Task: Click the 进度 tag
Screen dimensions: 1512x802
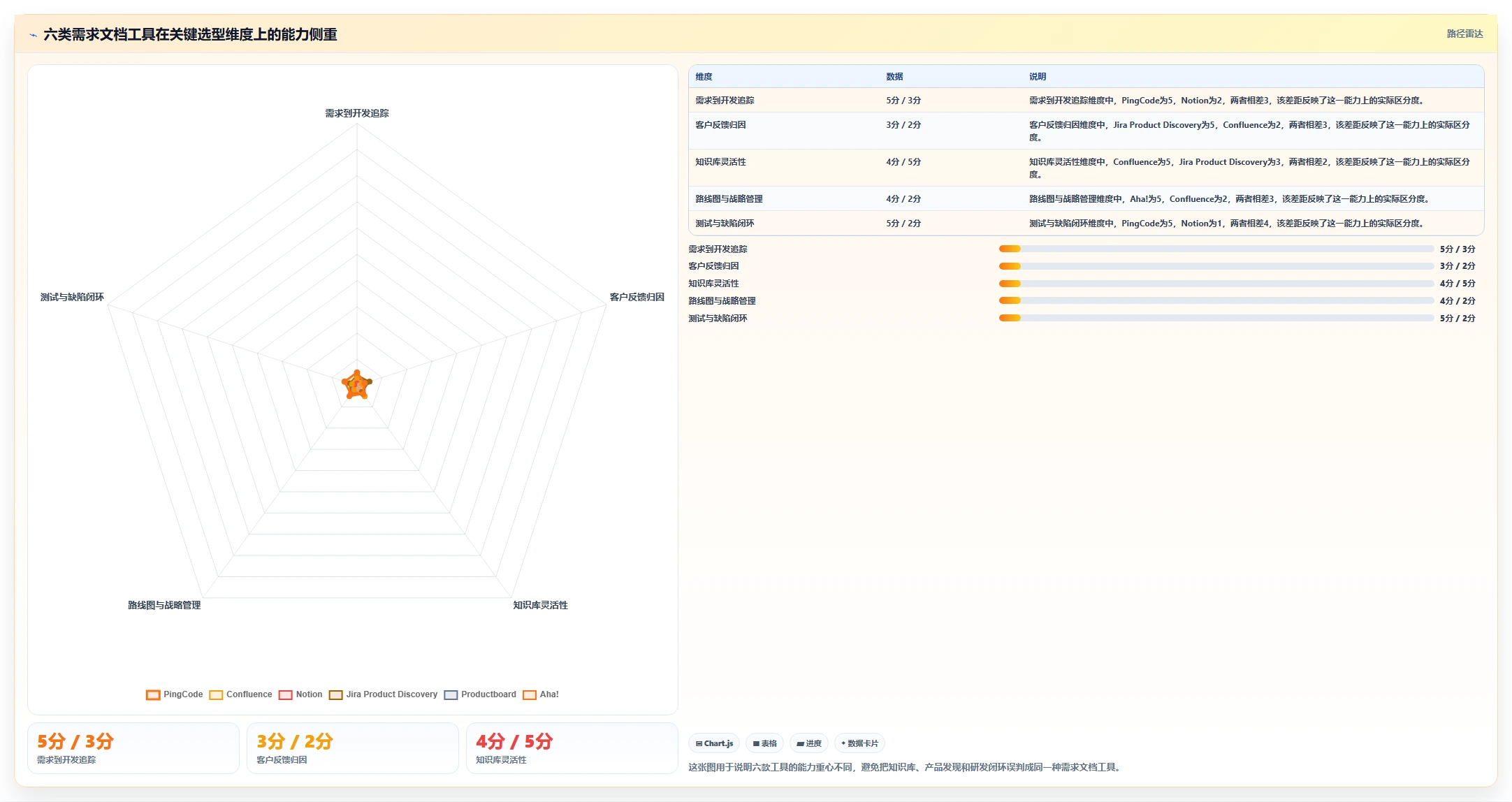Action: pyautogui.click(x=809, y=743)
